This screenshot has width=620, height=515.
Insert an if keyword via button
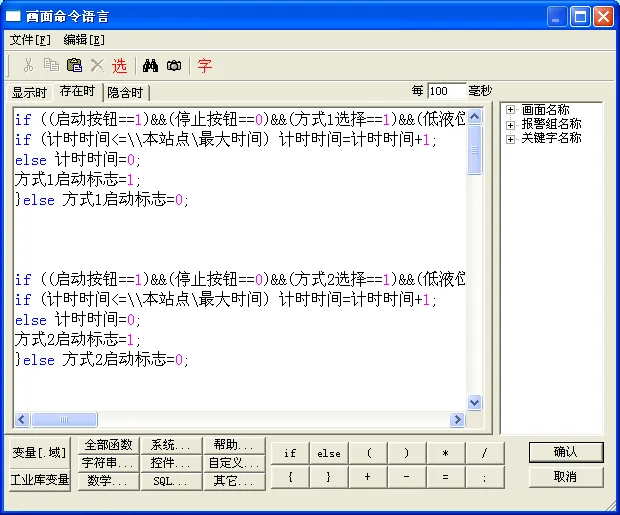[290, 453]
